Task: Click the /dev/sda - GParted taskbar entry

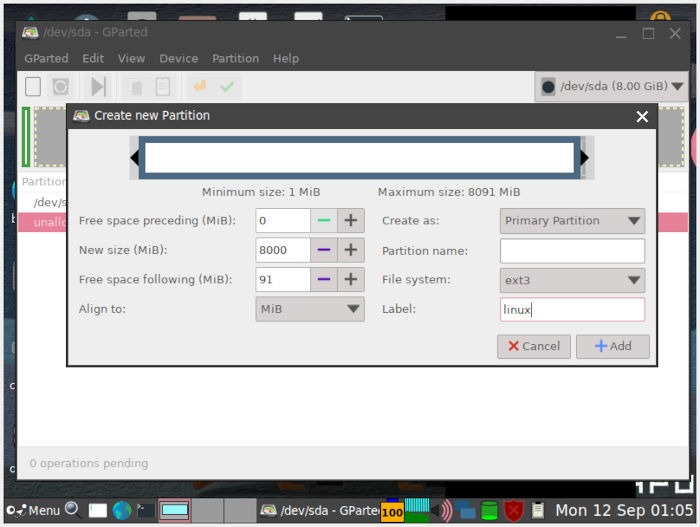Action: coord(319,510)
